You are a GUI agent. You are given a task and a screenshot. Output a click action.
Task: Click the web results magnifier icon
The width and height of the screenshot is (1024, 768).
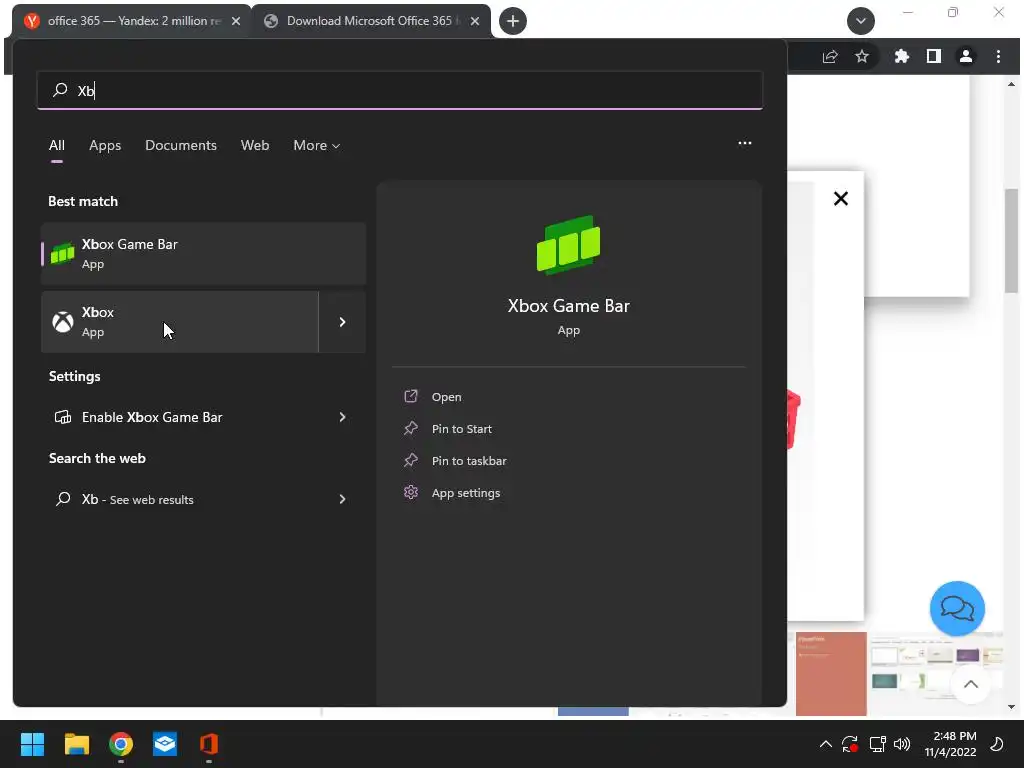pos(63,500)
